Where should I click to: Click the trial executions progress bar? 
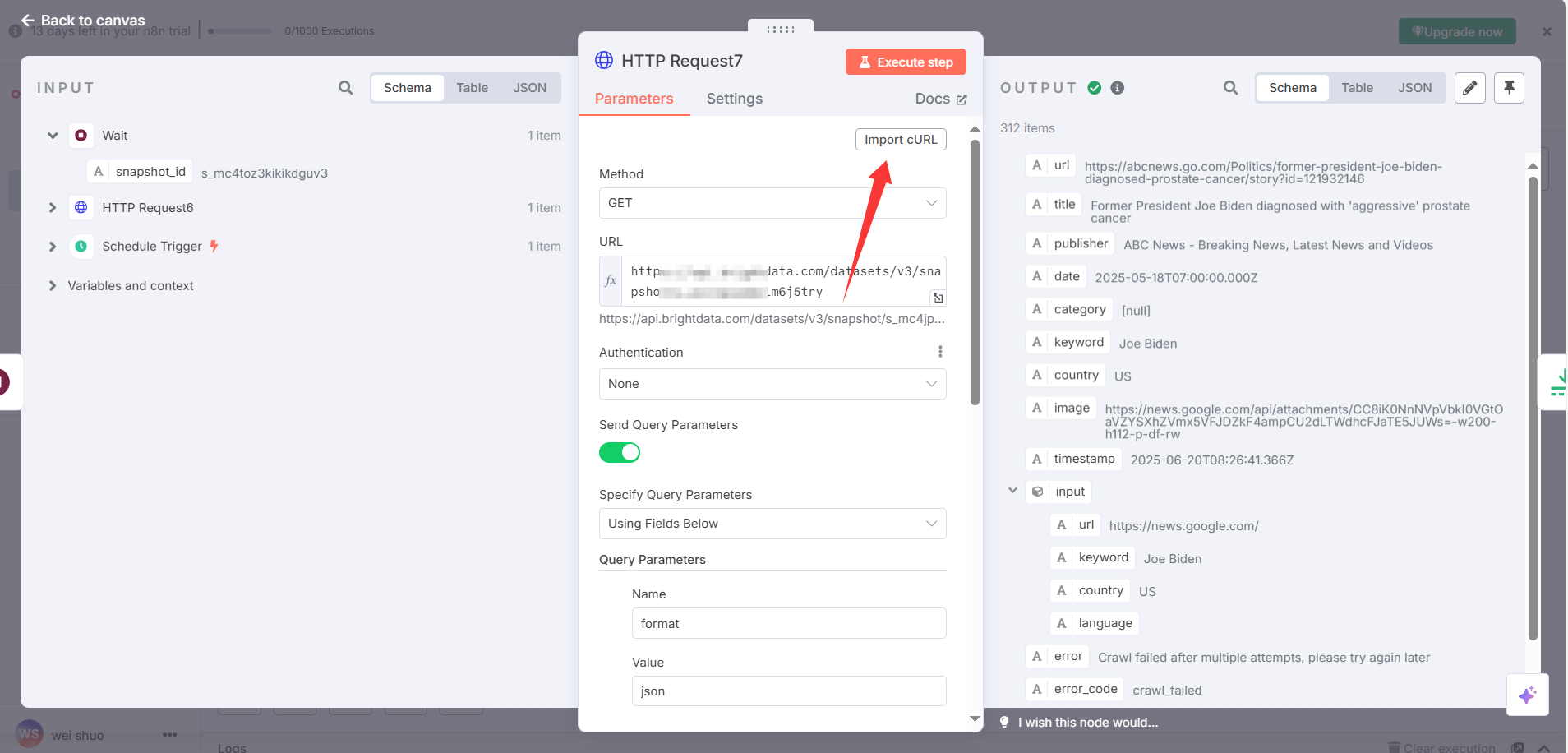[240, 31]
